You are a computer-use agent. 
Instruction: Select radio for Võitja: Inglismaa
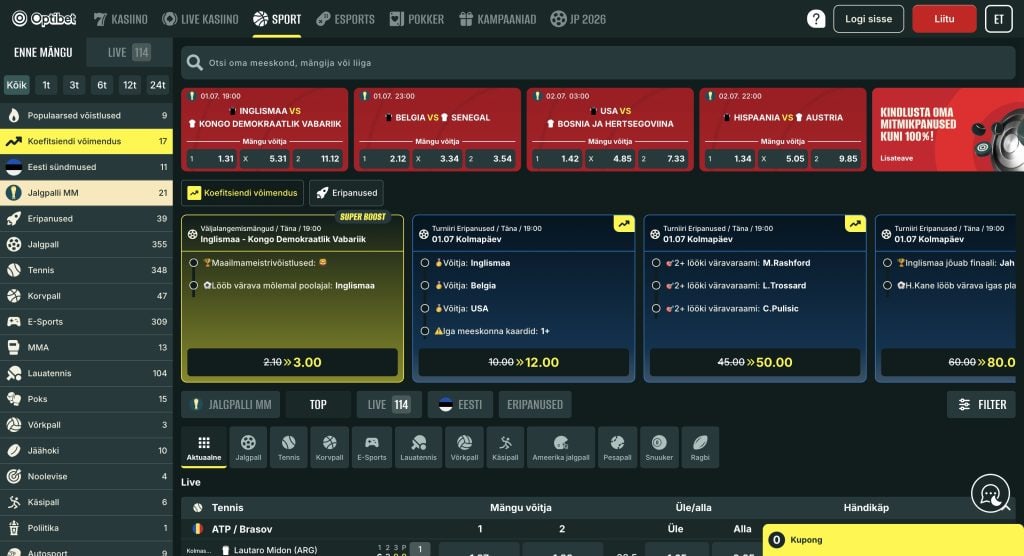[424, 263]
